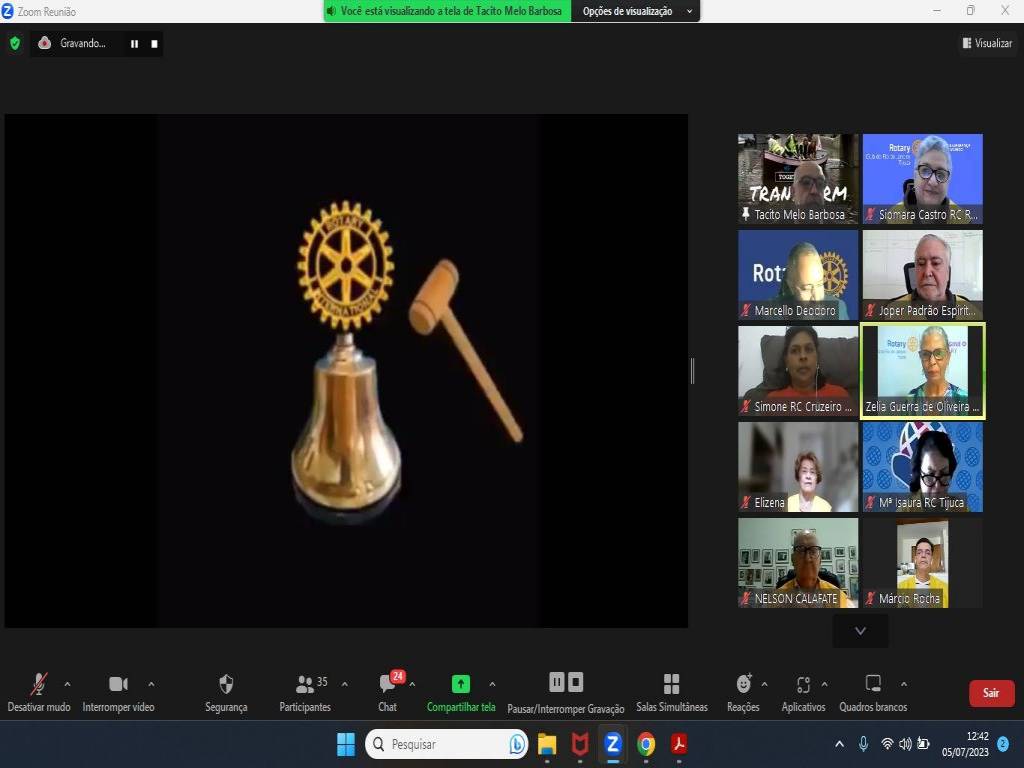Click the Compartilhar tela share icon
The image size is (1024, 768).
tap(460, 685)
